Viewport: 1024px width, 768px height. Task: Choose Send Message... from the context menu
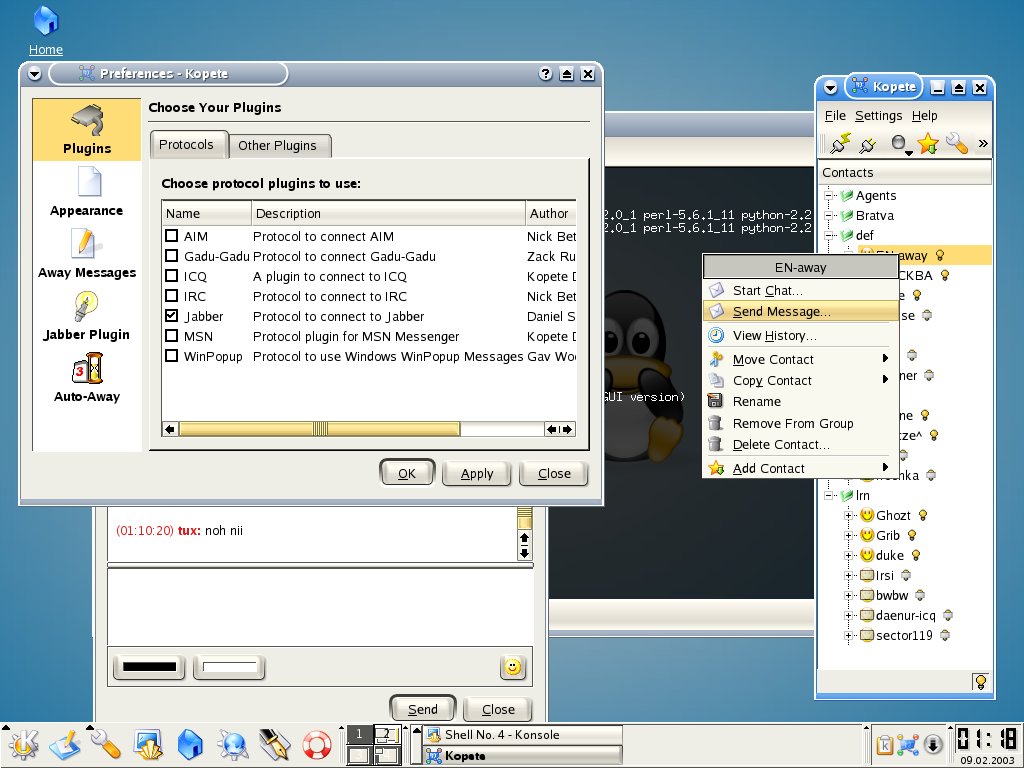(799, 312)
